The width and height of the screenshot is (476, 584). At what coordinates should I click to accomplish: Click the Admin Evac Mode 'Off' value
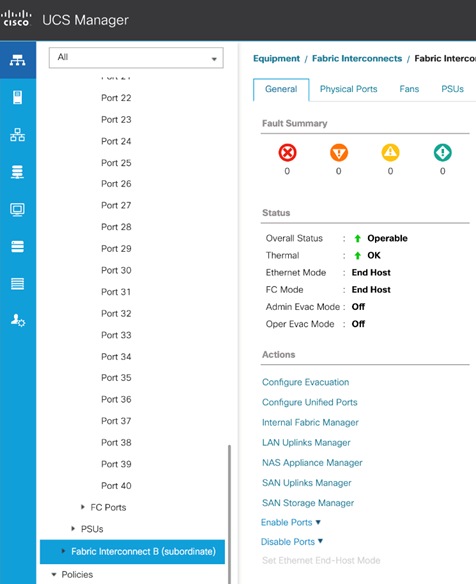(358, 307)
